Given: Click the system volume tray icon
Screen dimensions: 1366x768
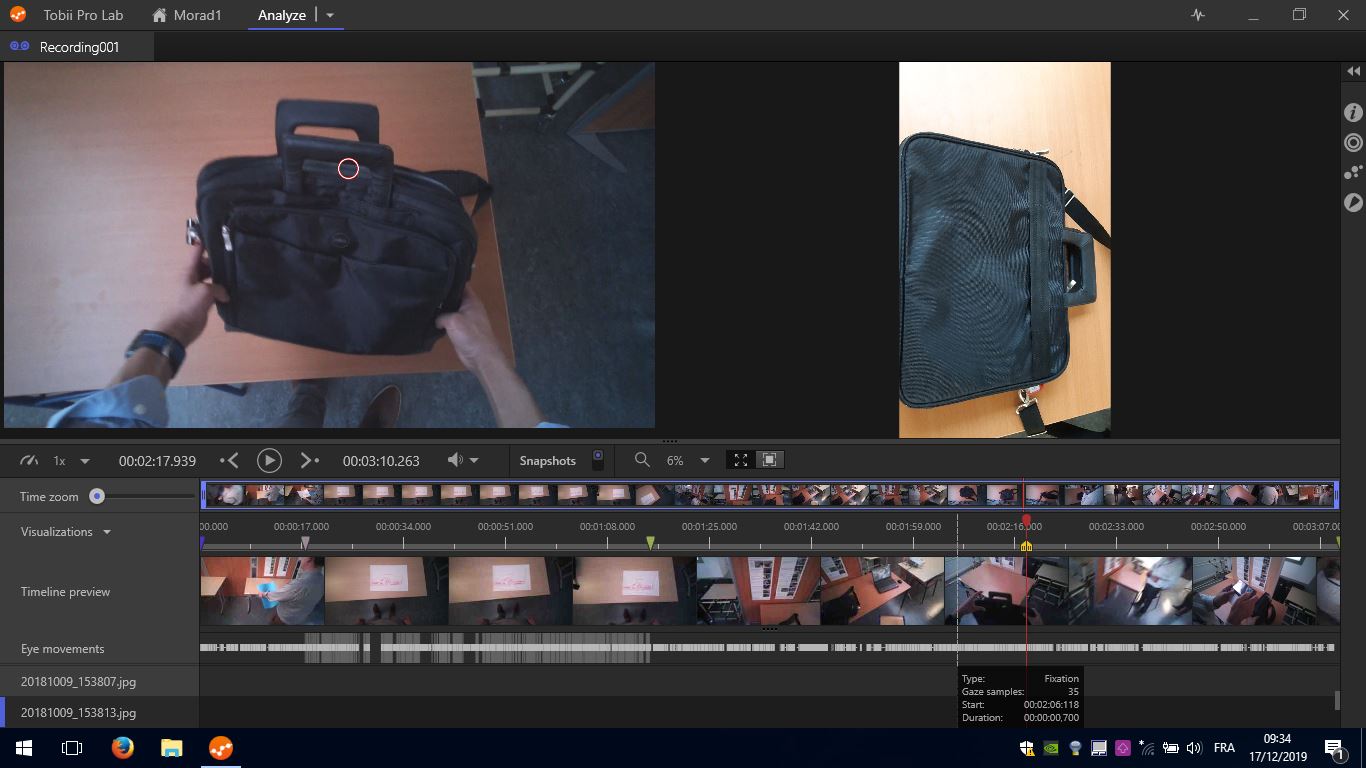Looking at the screenshot, I should point(1193,748).
